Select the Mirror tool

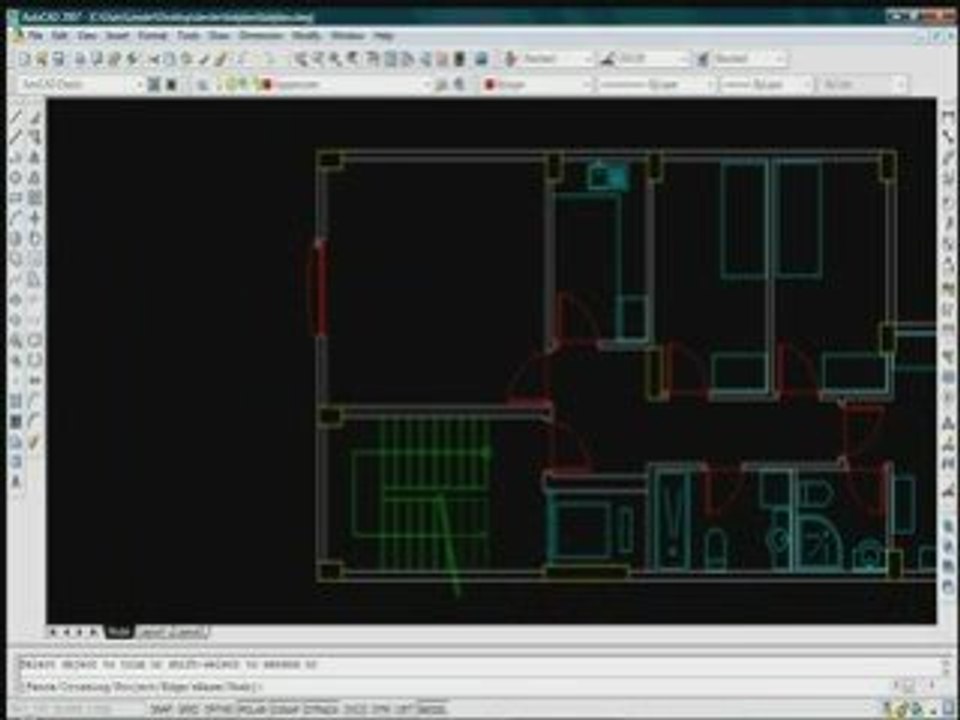tap(36, 157)
